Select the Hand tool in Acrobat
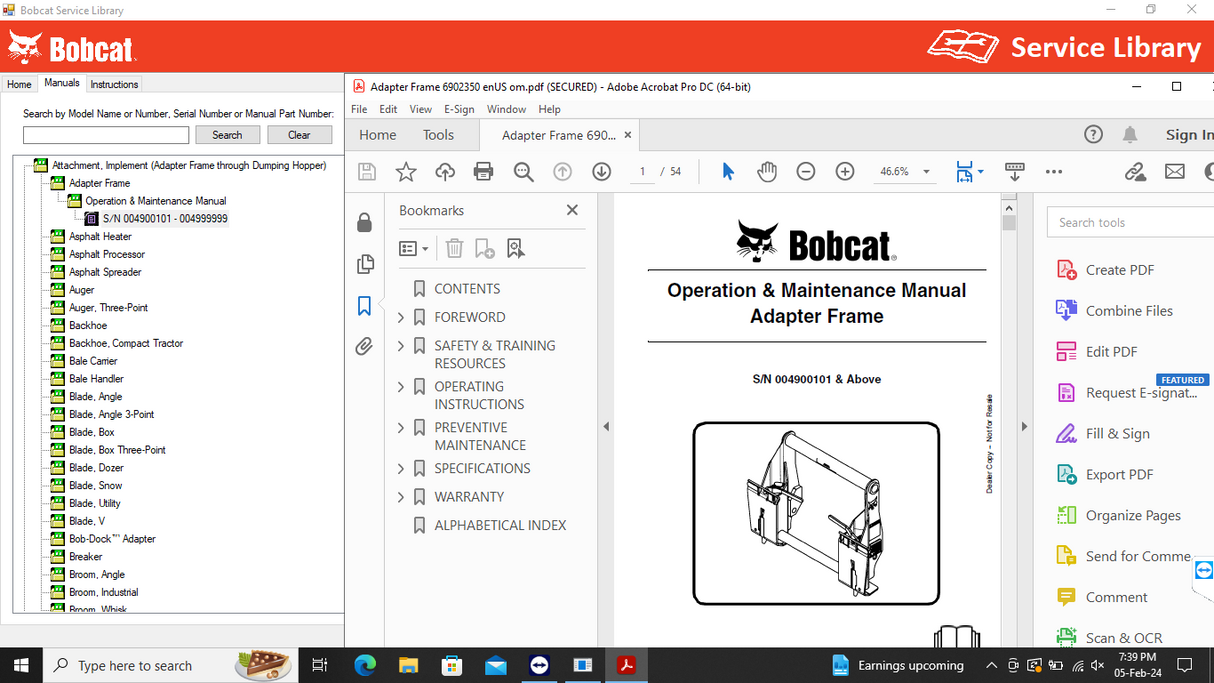Image resolution: width=1214 pixels, height=683 pixels. point(766,171)
